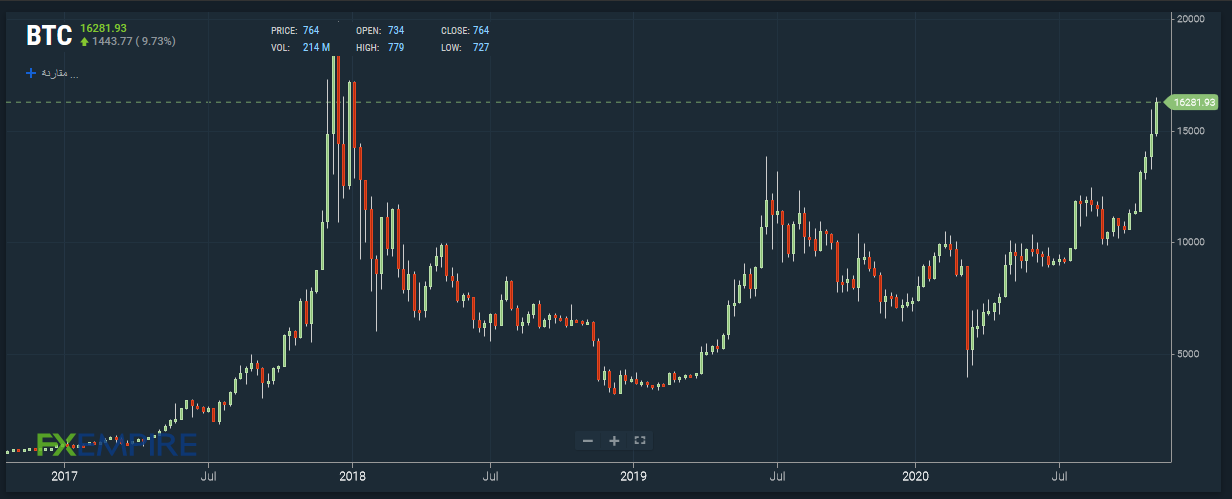Click the green 16281.93 price next to BTC
This screenshot has width=1232, height=499.
(105, 27)
